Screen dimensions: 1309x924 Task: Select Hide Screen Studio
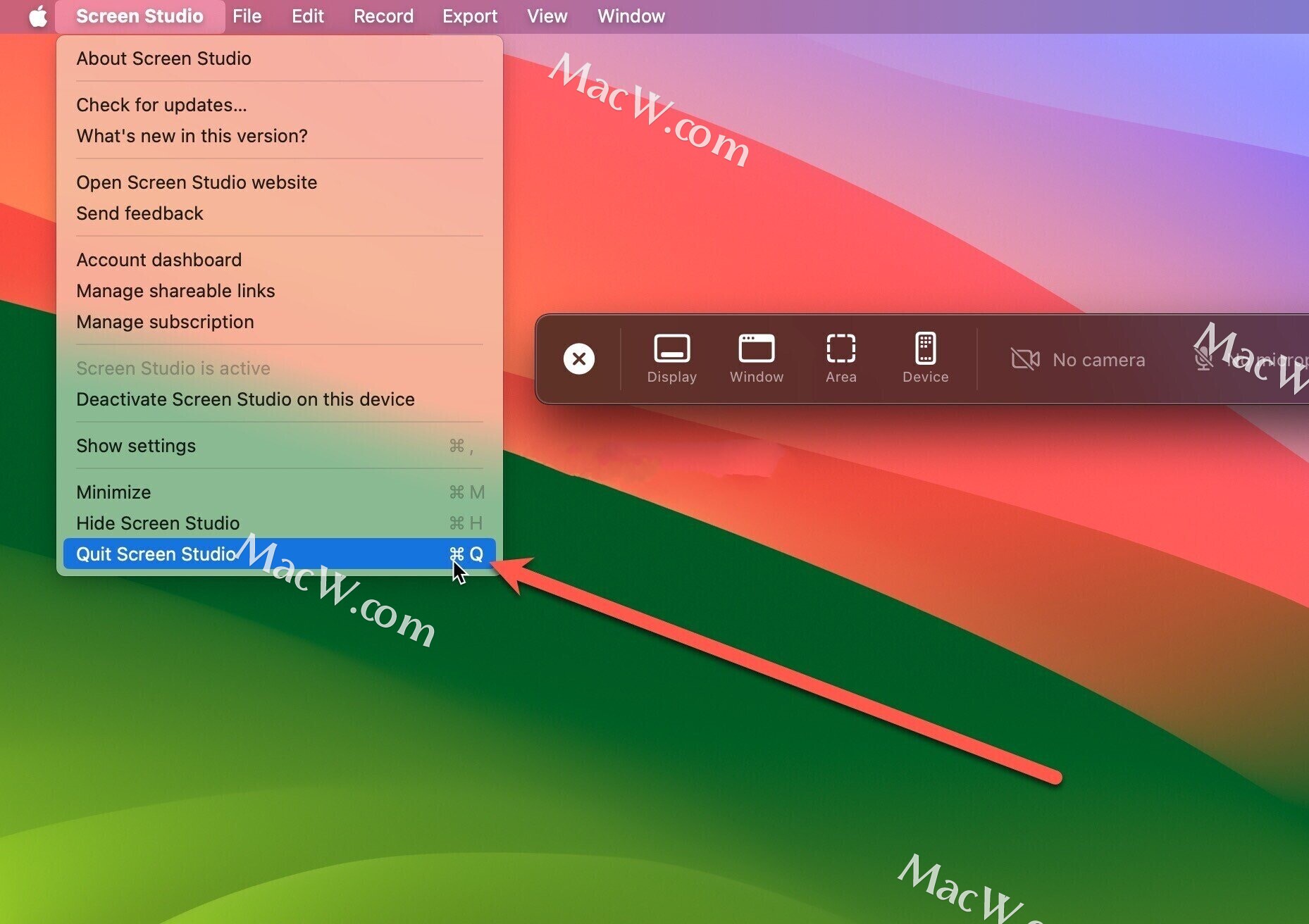[x=280, y=523]
